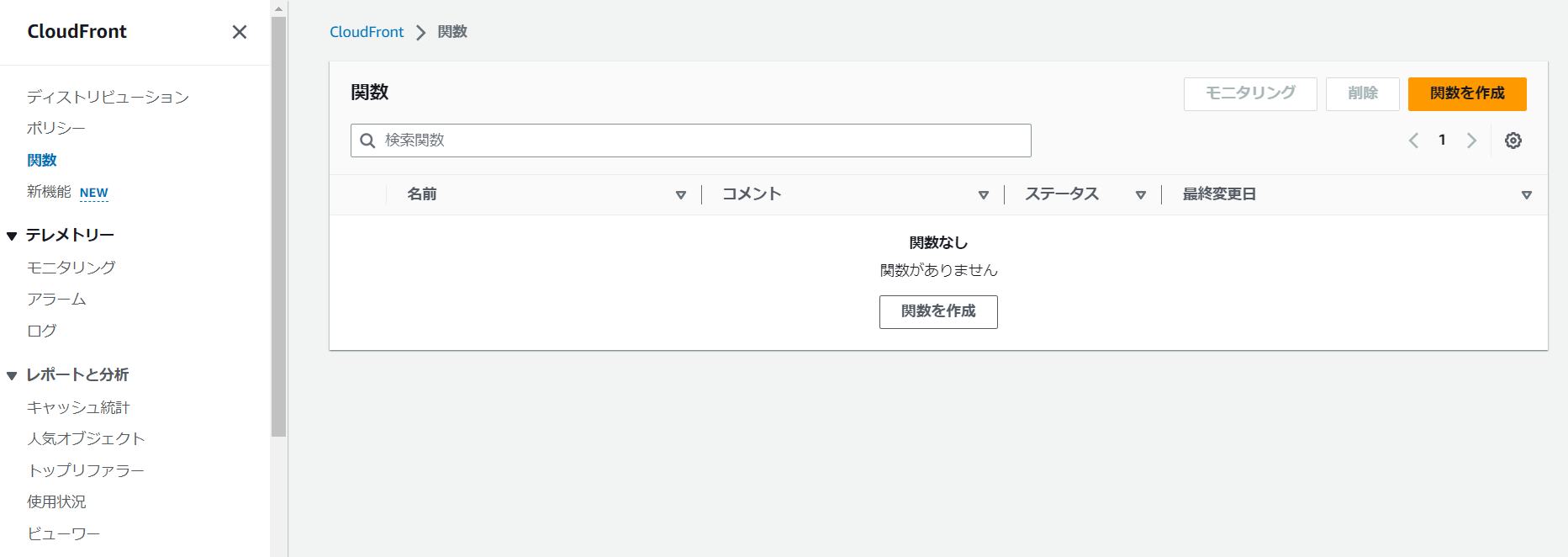
Task: Open アラーム in sidebar
Action: (56, 299)
